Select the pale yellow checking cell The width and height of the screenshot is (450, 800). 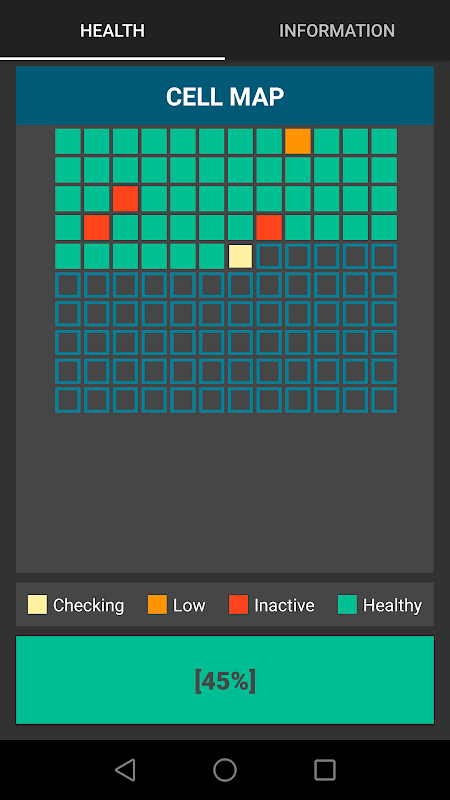point(240,256)
